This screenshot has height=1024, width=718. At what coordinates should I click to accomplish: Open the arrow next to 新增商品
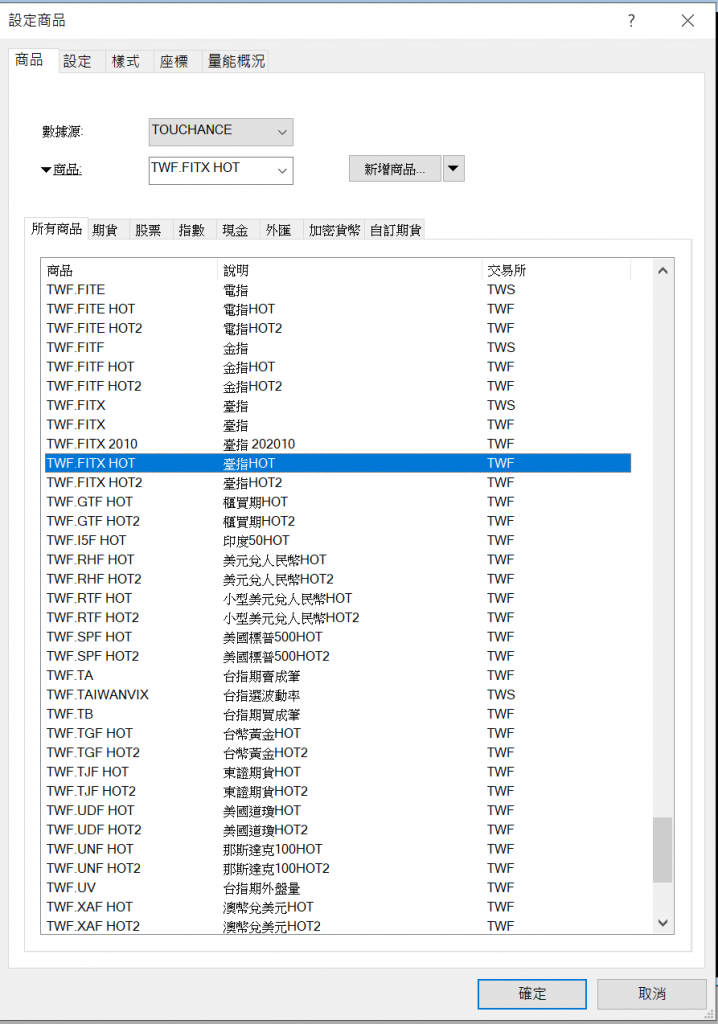tap(454, 169)
